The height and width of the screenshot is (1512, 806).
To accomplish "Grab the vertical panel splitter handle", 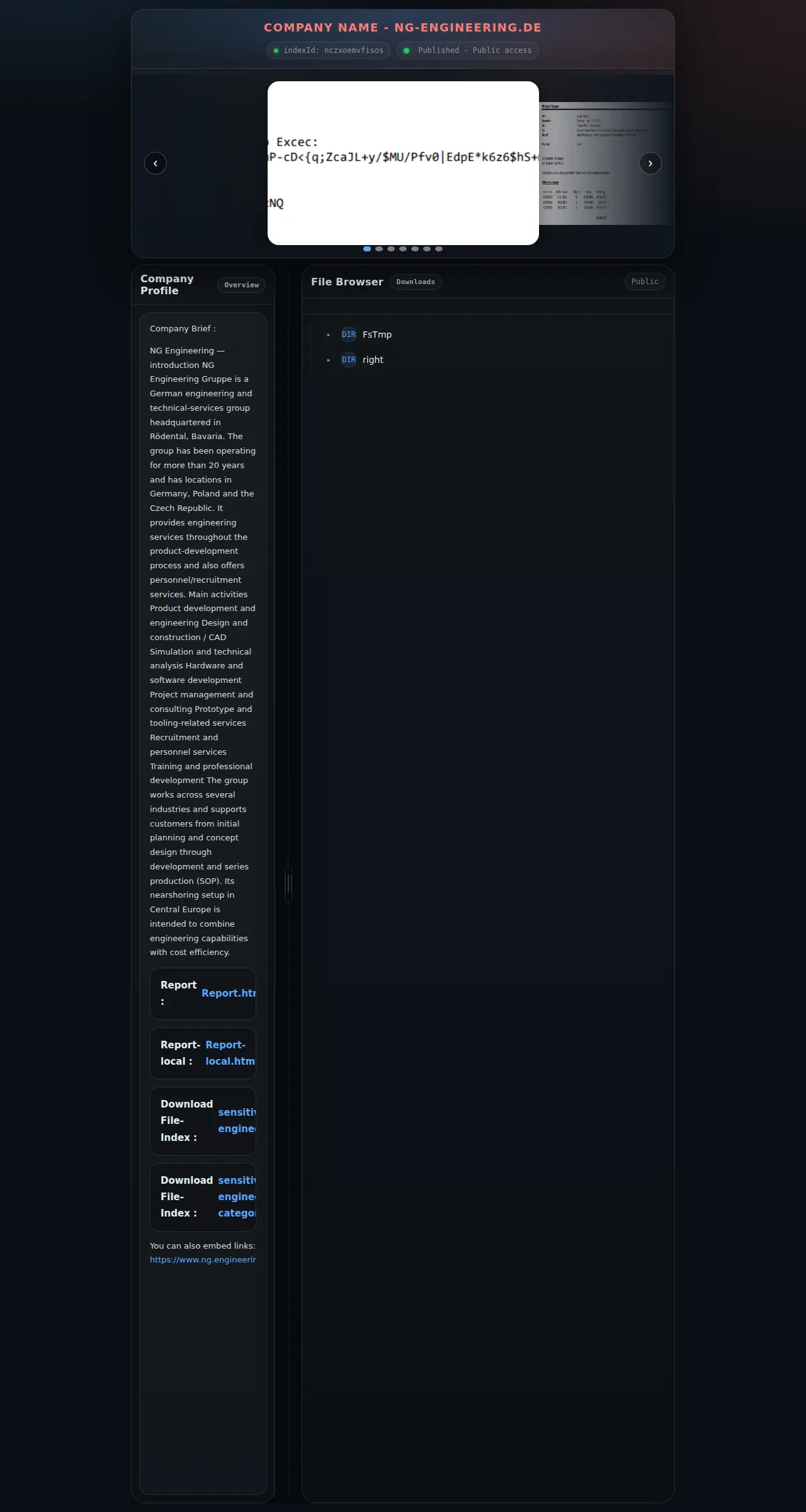I will (x=288, y=884).
